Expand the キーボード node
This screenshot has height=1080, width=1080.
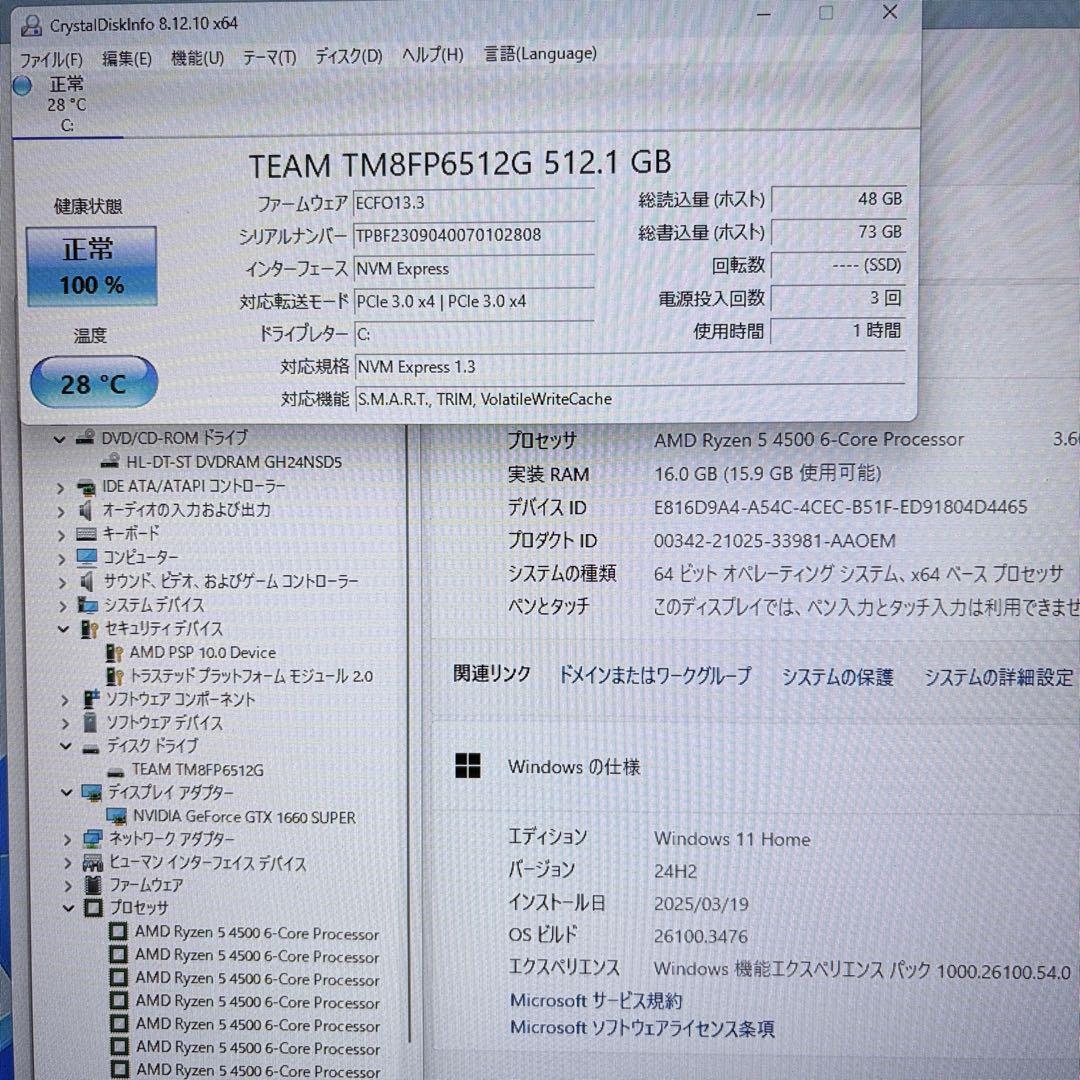(x=61, y=534)
